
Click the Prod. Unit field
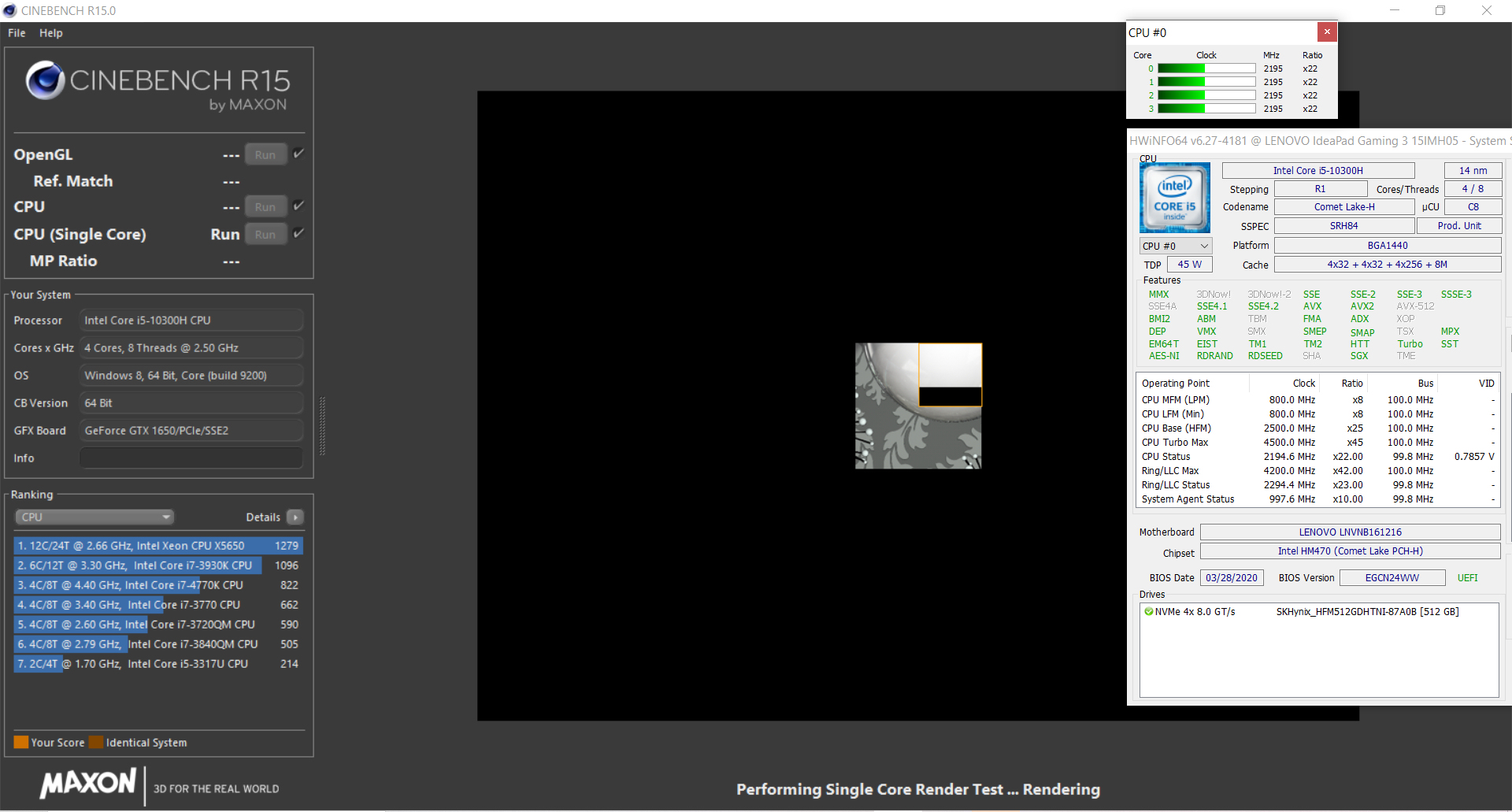[x=1459, y=226]
